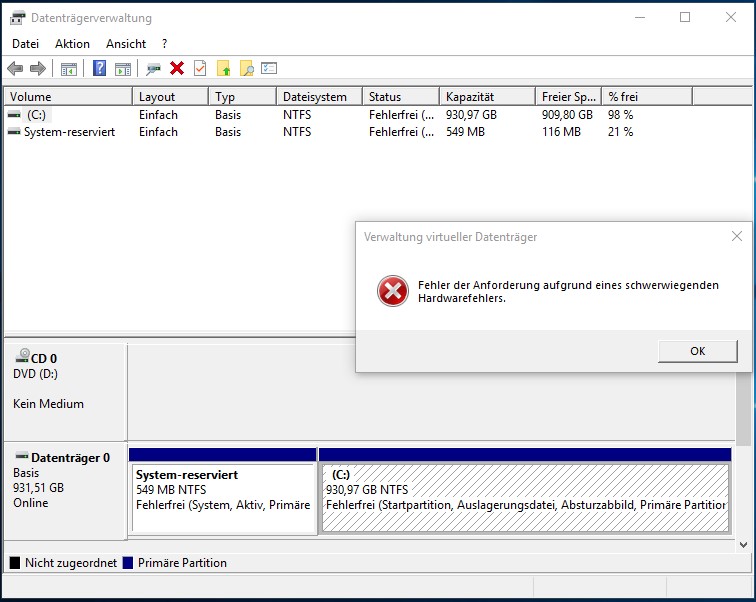Select the System-reserviert partition block
The image size is (756, 602).
[223, 491]
